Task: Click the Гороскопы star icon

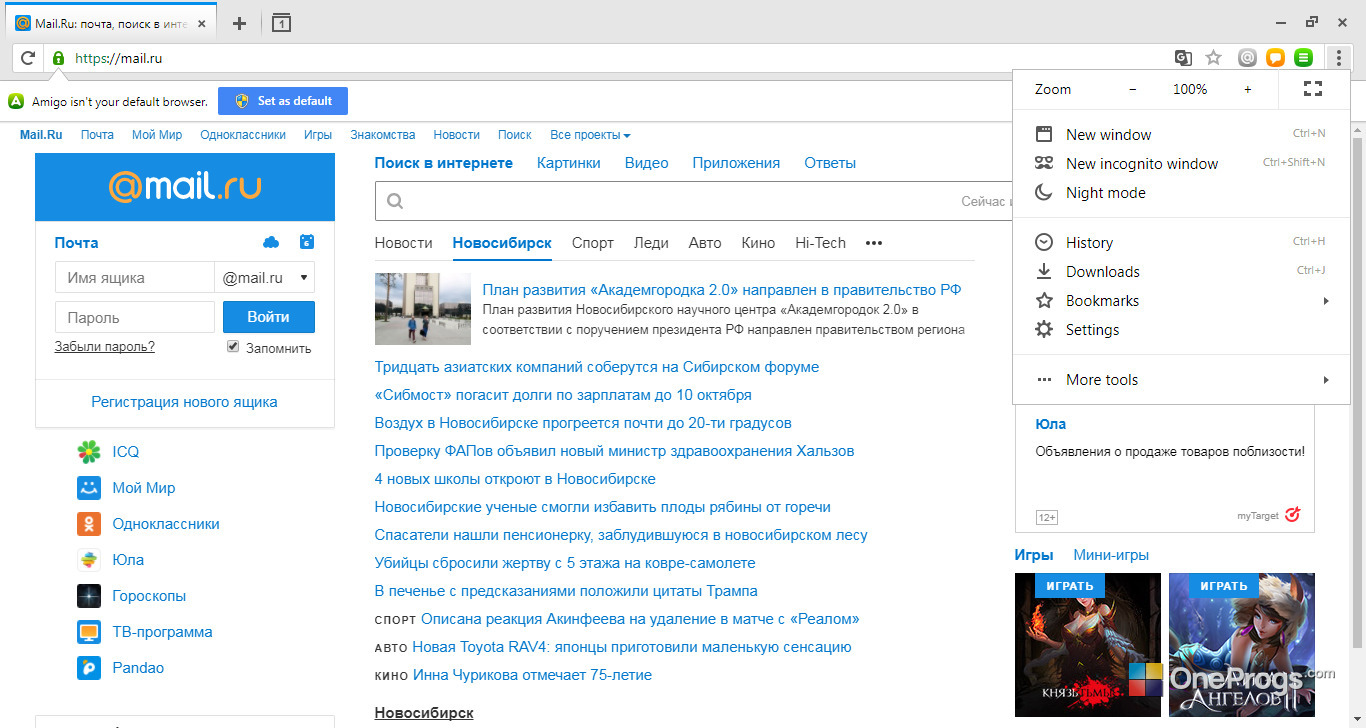Action: (x=89, y=596)
